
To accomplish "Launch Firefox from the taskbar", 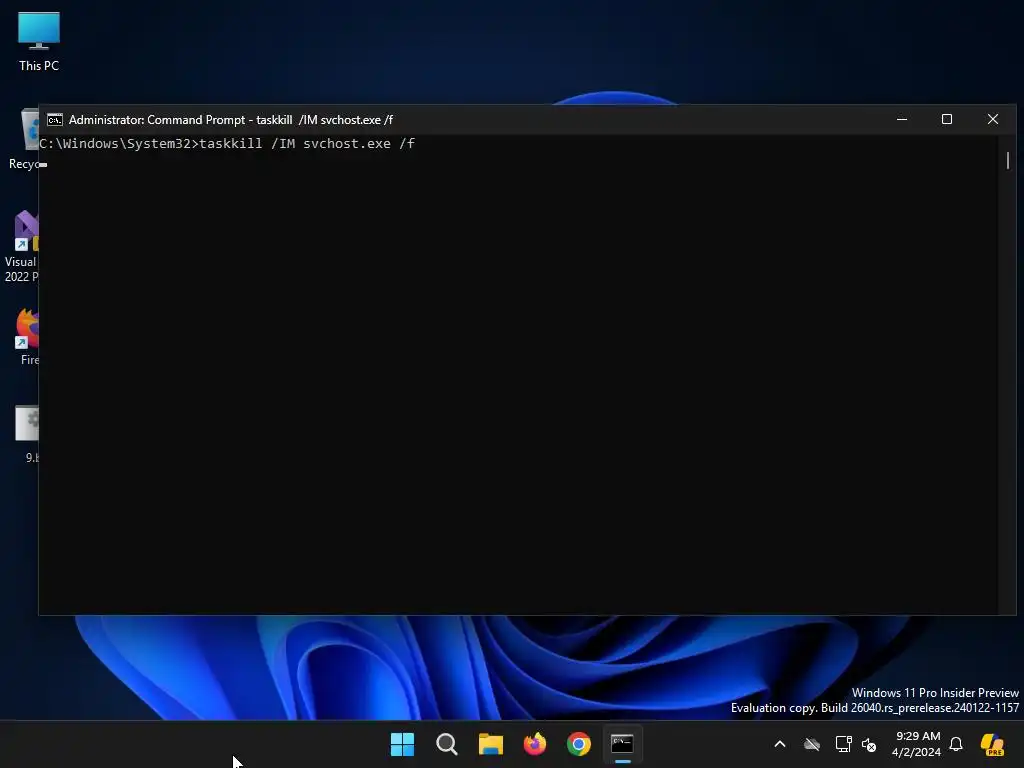I will [535, 744].
